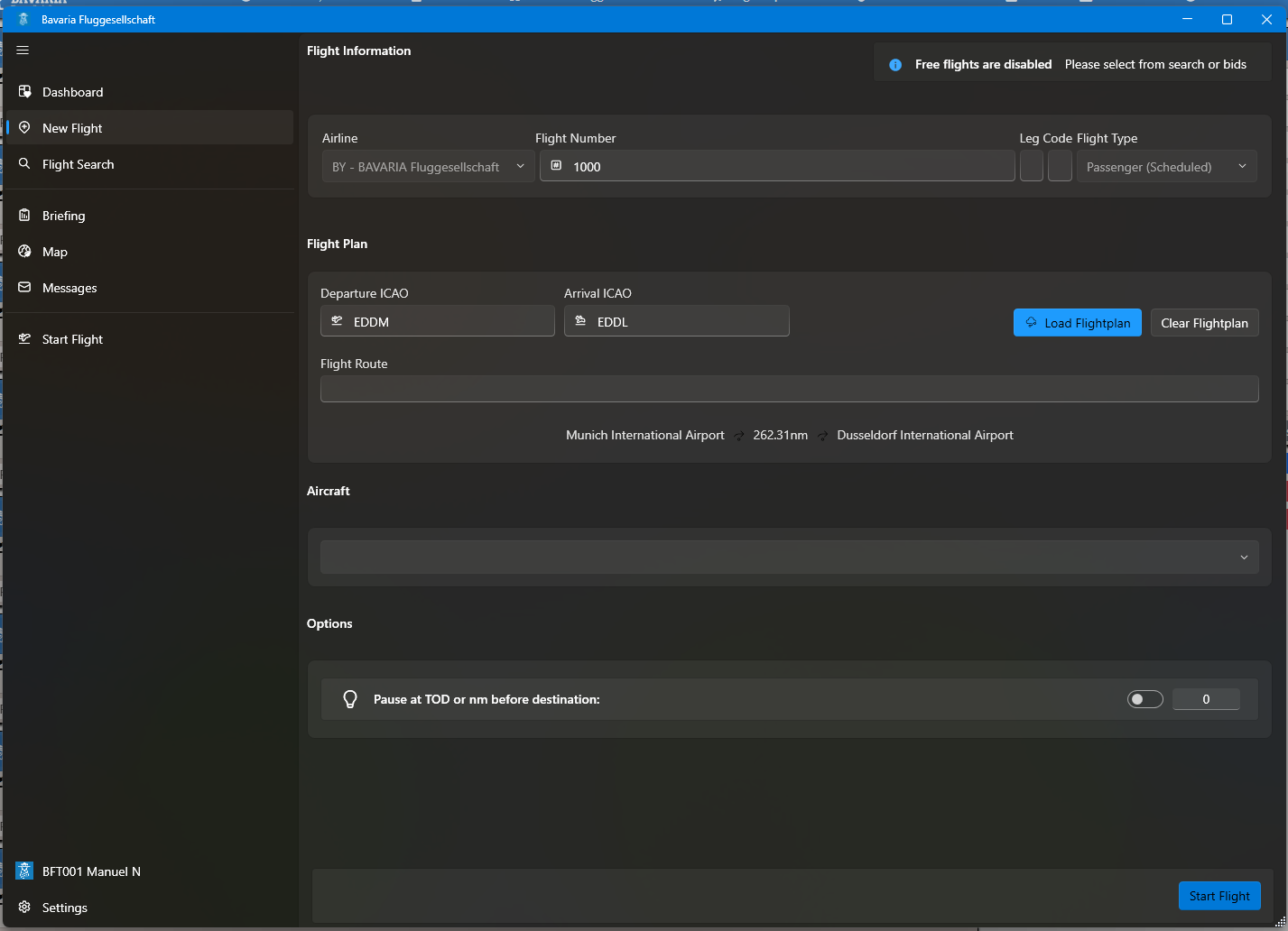The width and height of the screenshot is (1288, 931).
Task: Click the Arrival ICAO field
Action: [x=677, y=321]
